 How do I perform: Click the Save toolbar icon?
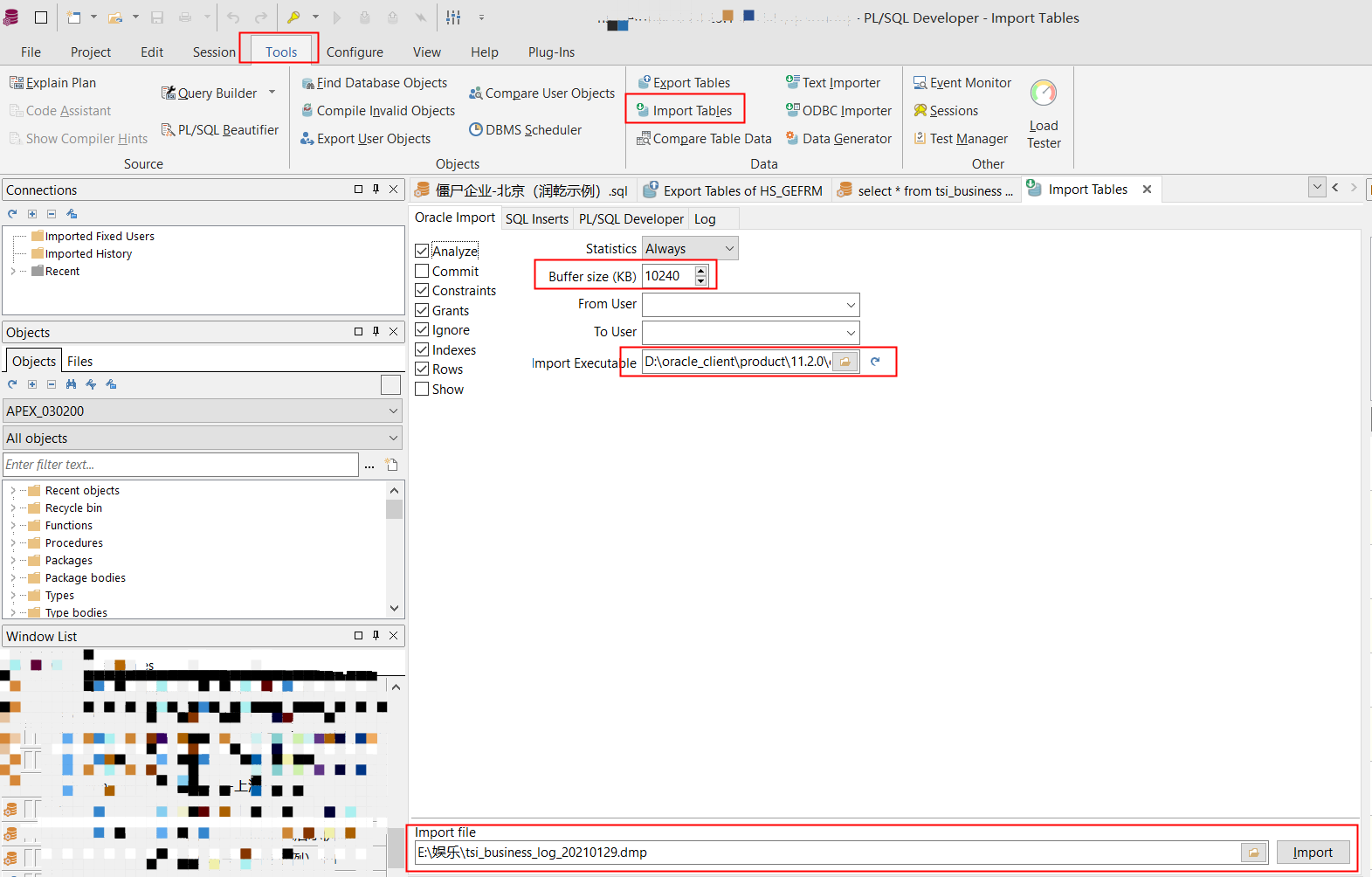(x=157, y=17)
